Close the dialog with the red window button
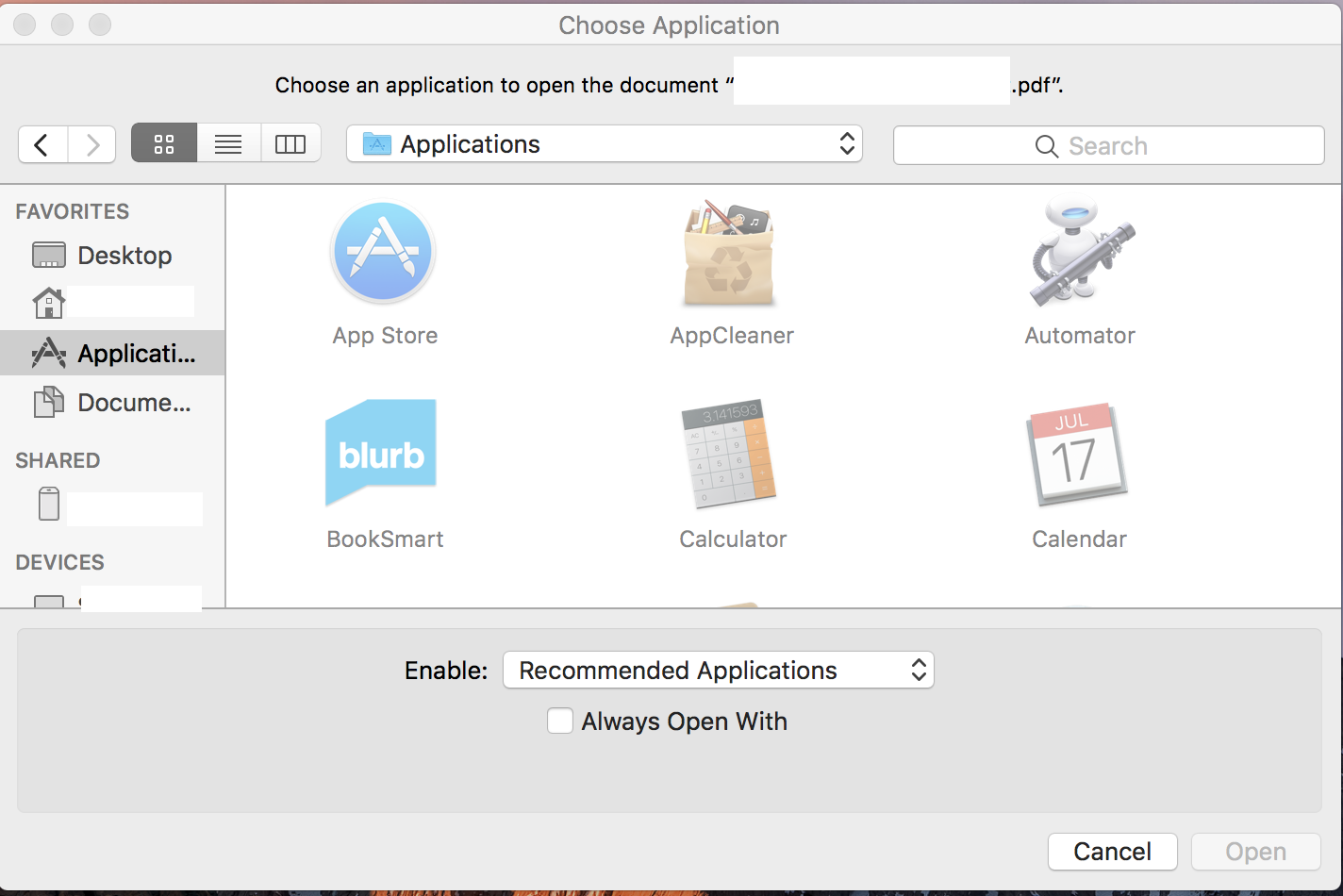 [x=25, y=25]
